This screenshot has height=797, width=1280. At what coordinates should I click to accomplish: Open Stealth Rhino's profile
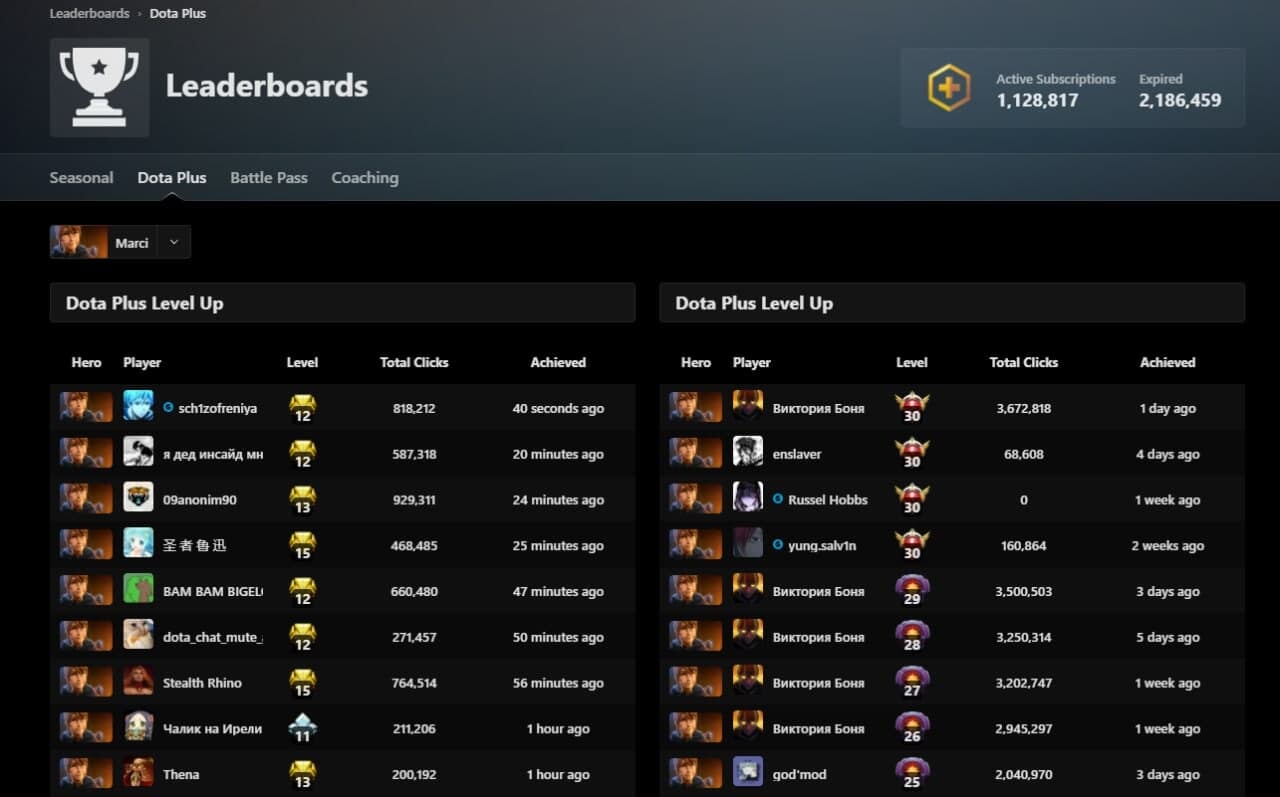pos(202,683)
